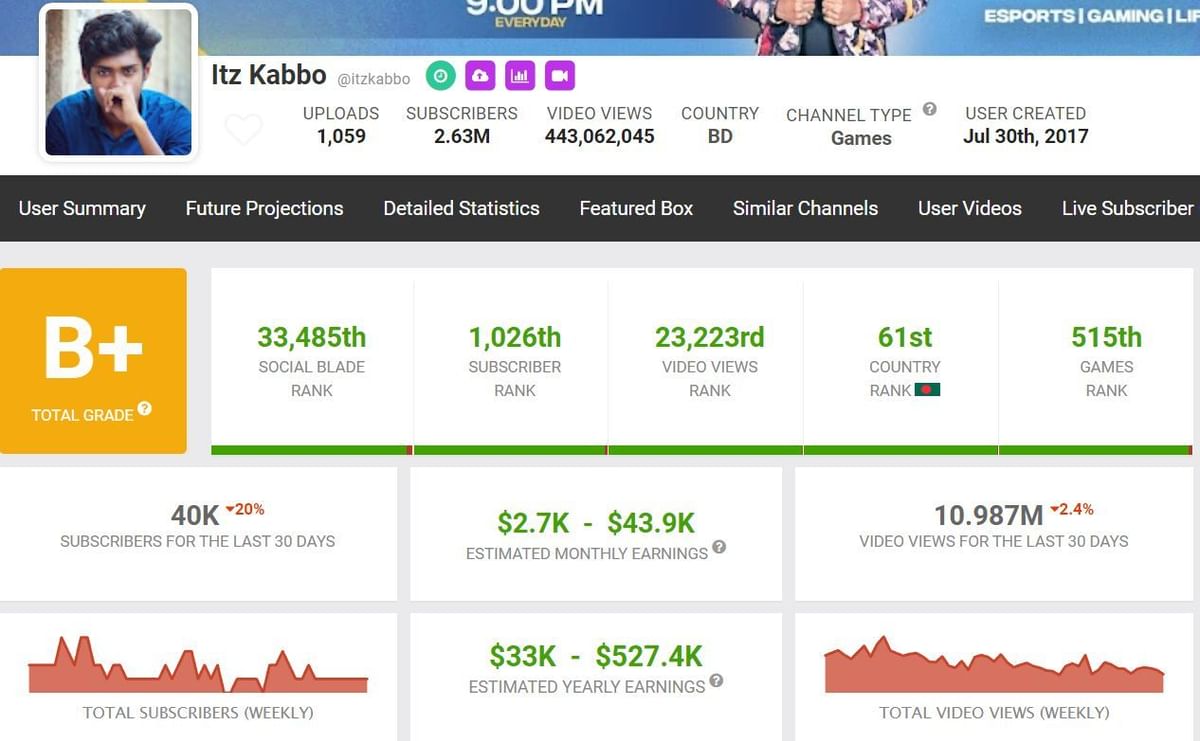Click the Estimated Monthly Earnings help icon

click(720, 547)
